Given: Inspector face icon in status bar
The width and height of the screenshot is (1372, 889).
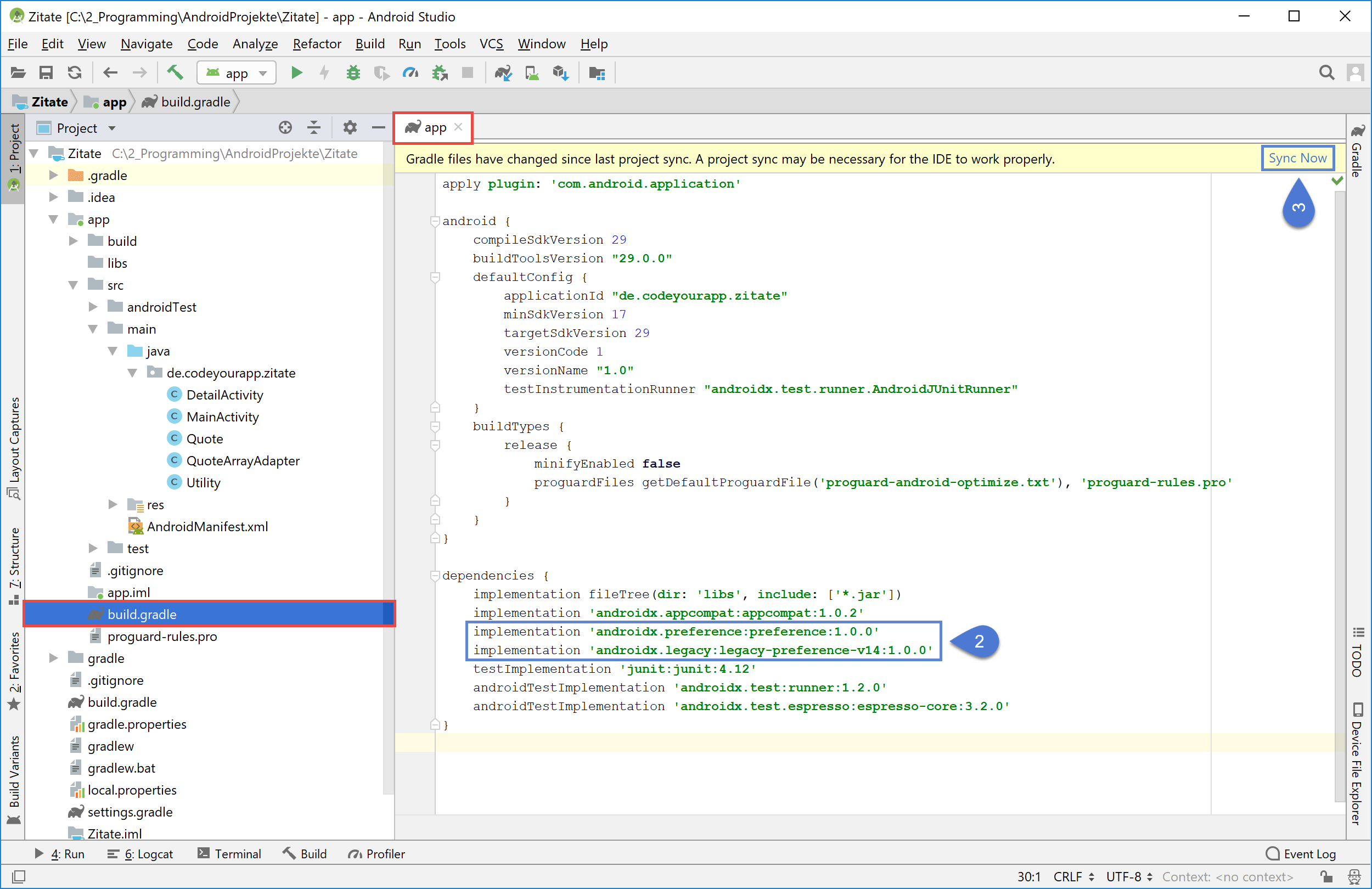Looking at the screenshot, I should pos(1354,877).
